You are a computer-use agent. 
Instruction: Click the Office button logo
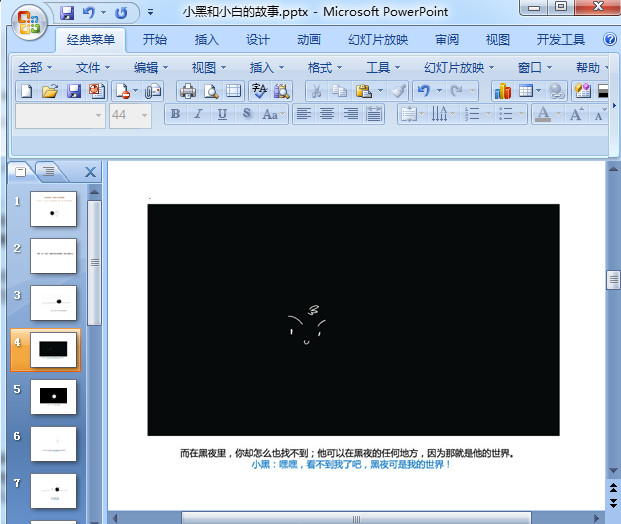[29, 23]
